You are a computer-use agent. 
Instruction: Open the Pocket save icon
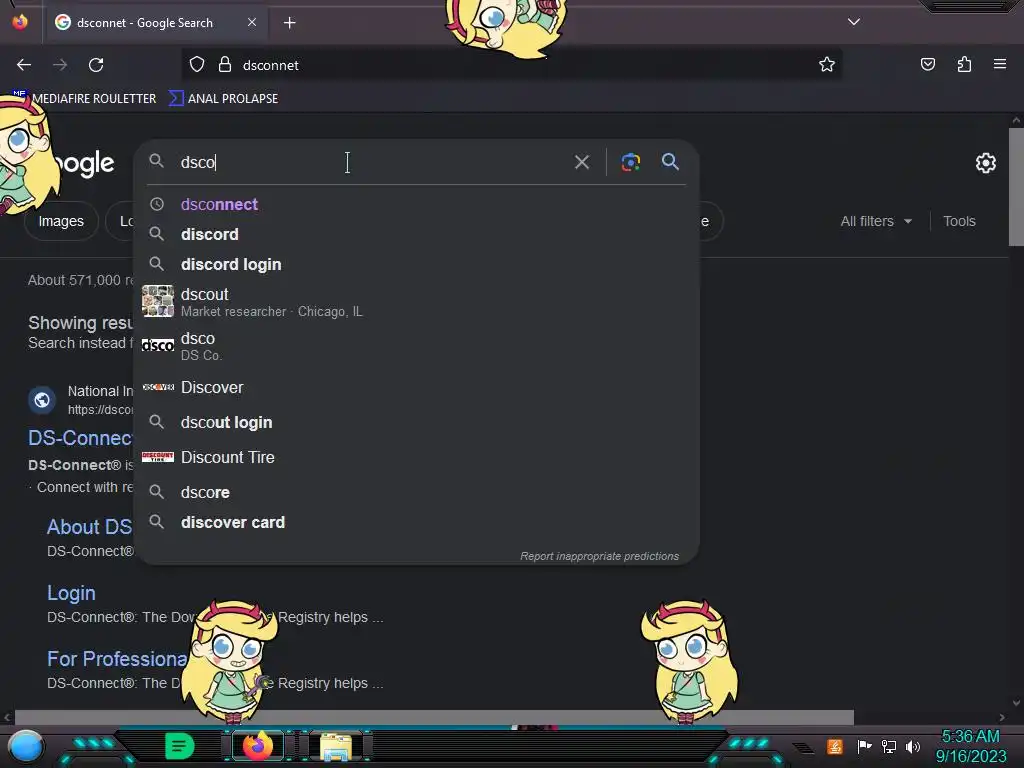(x=927, y=64)
